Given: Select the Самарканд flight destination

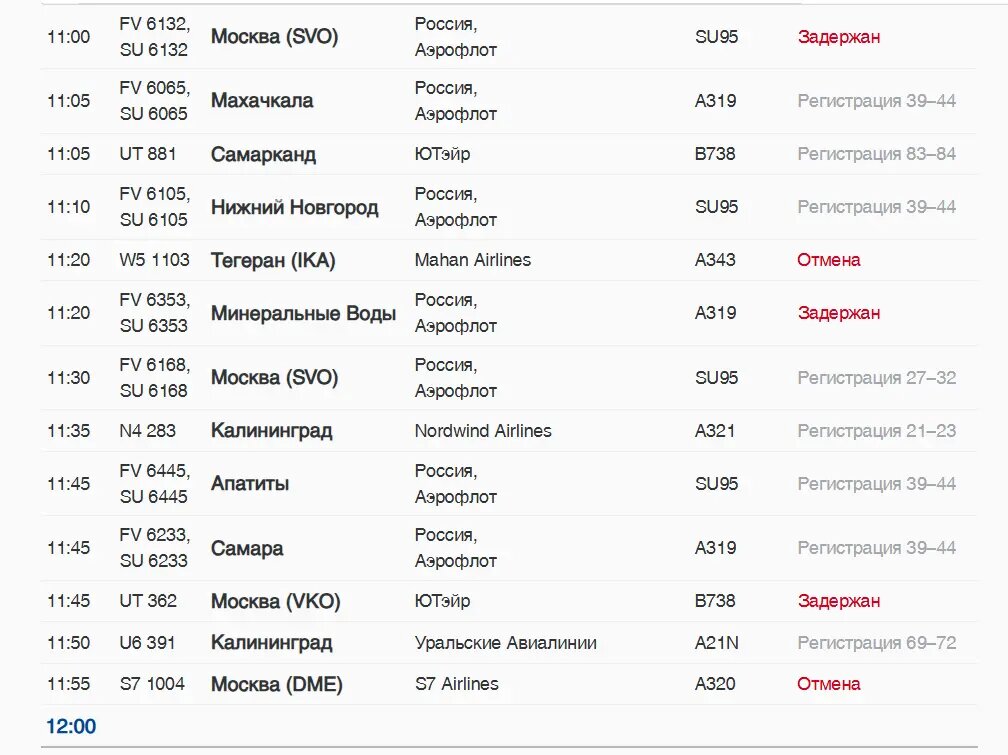Looking at the screenshot, I should [263, 154].
